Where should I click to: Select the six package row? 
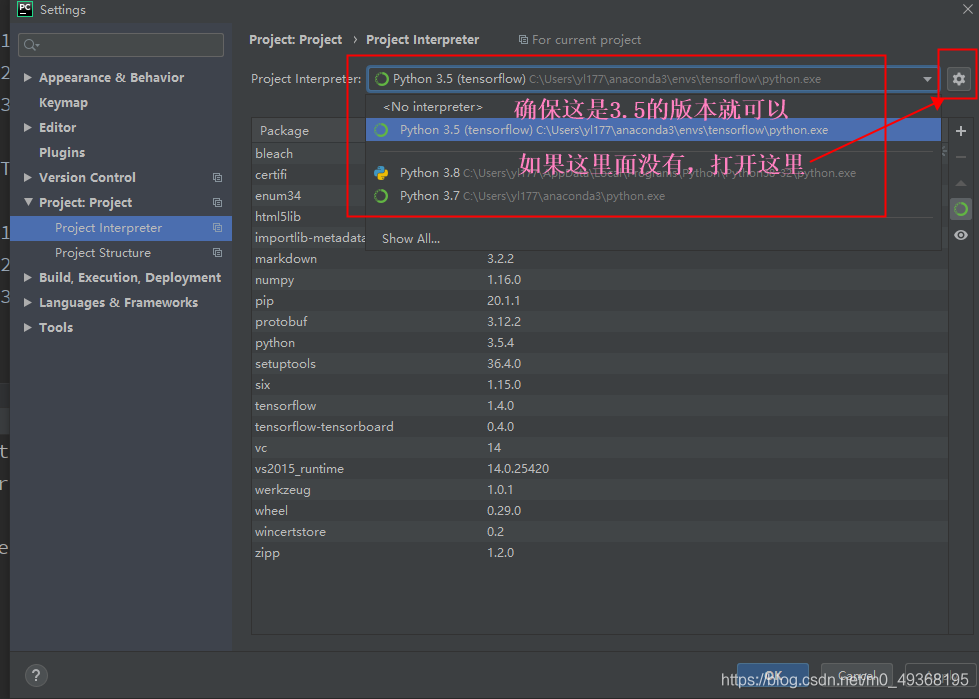600,385
